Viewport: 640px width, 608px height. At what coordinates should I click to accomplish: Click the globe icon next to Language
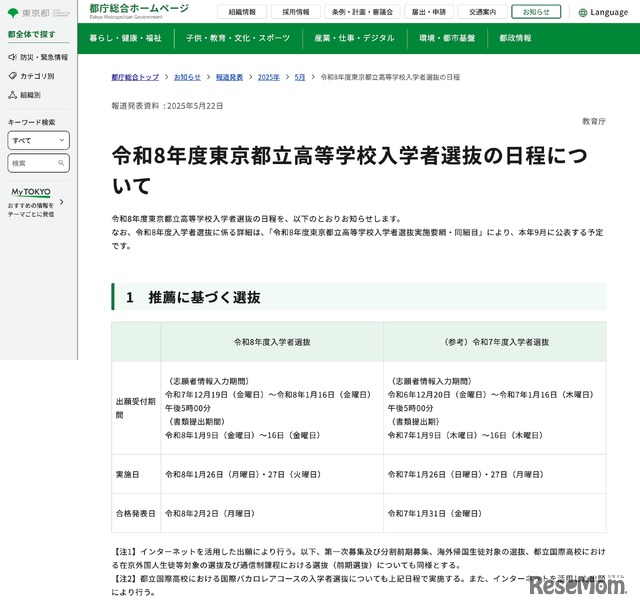[582, 13]
